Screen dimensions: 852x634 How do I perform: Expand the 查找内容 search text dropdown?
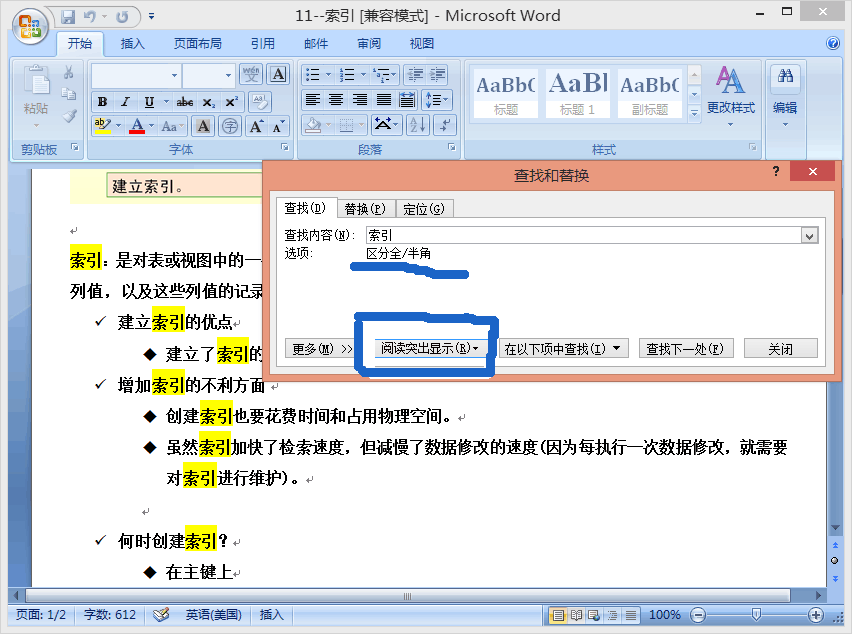810,235
